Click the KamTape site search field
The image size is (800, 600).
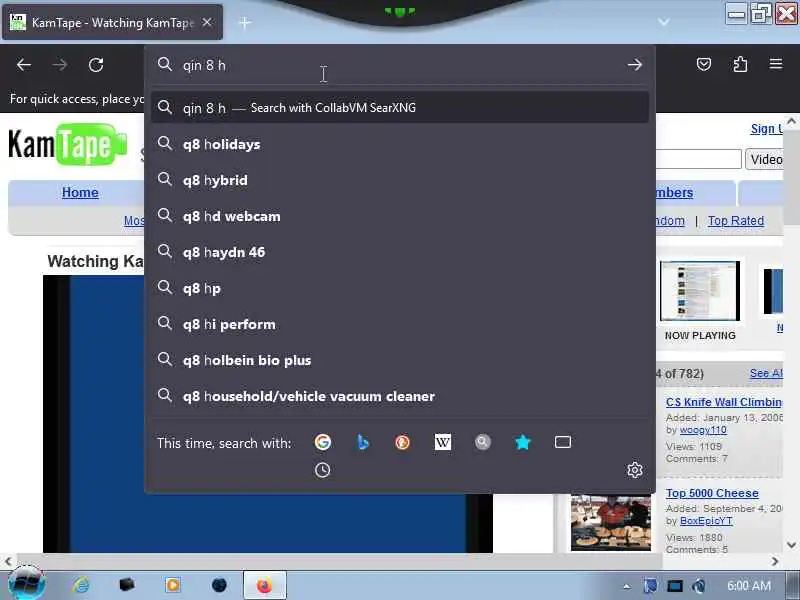698,159
